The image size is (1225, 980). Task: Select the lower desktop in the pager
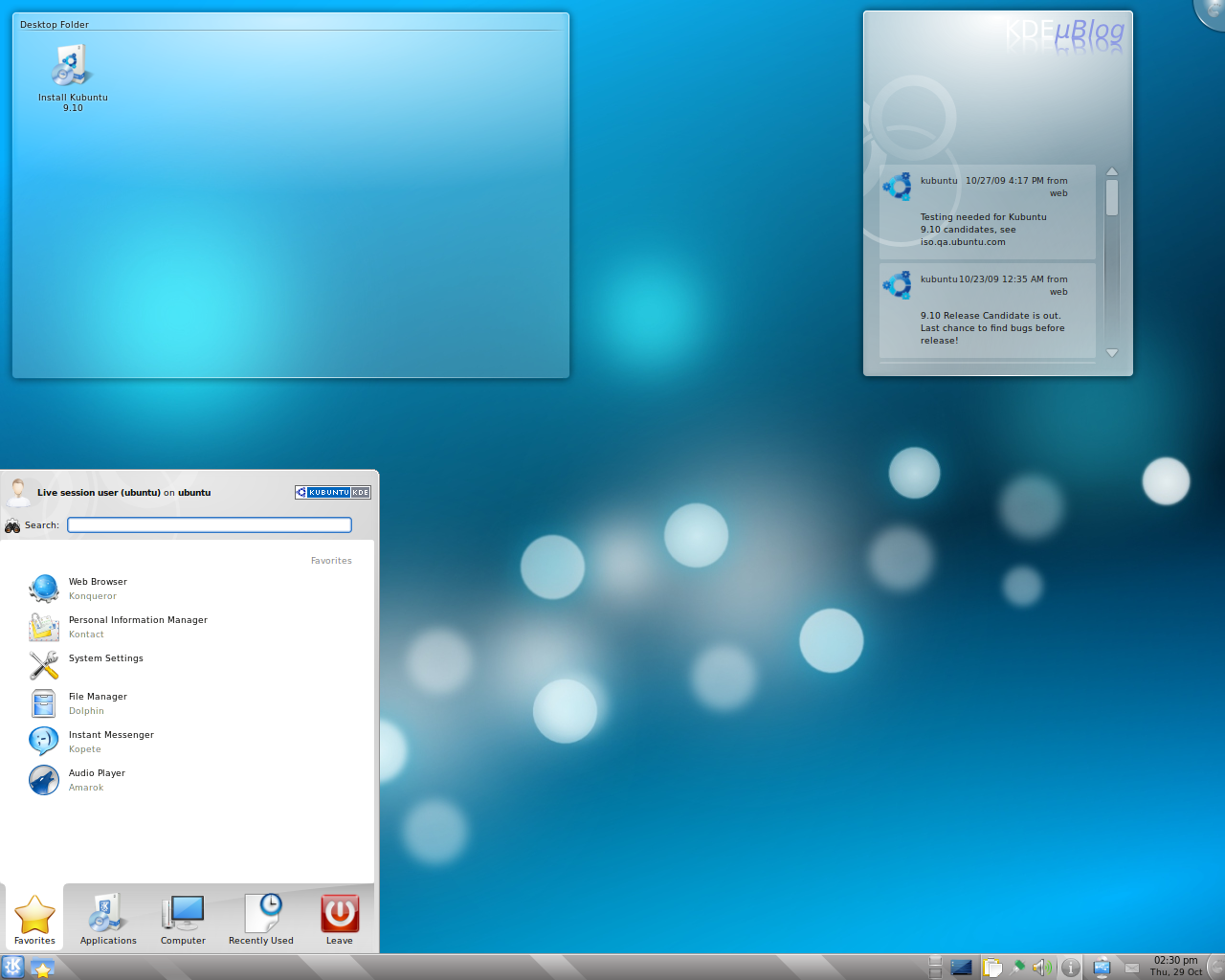pyautogui.click(x=936, y=973)
